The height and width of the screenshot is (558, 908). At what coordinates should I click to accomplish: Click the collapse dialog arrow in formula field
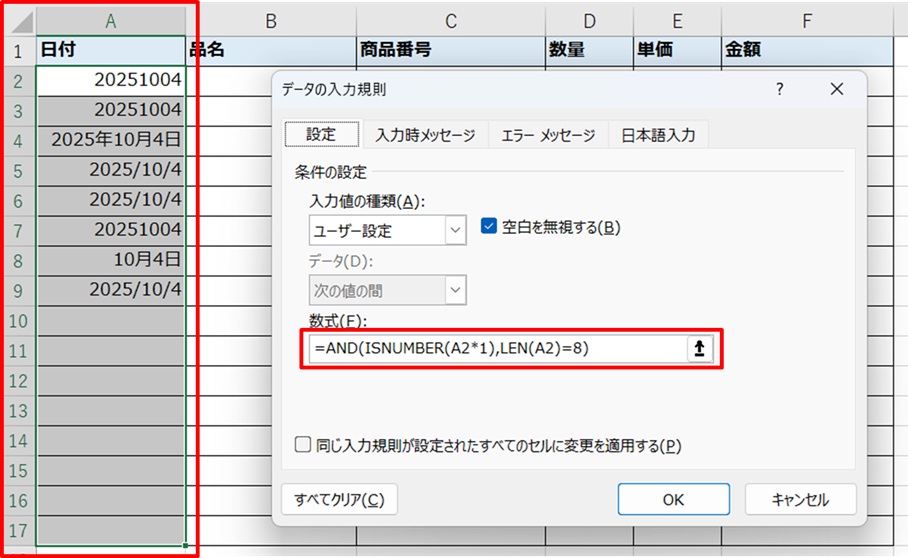(x=700, y=348)
